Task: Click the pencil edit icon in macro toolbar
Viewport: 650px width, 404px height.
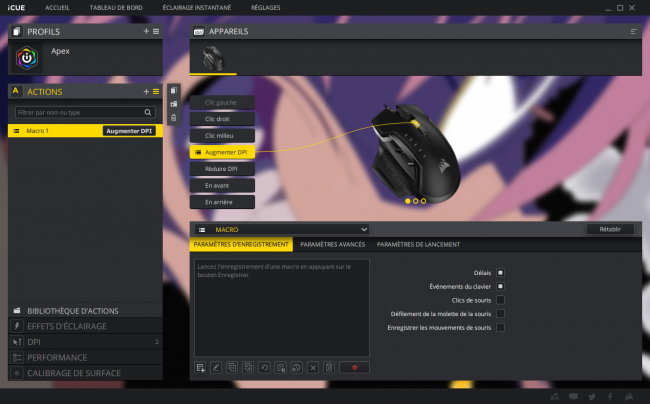Action: (x=216, y=368)
